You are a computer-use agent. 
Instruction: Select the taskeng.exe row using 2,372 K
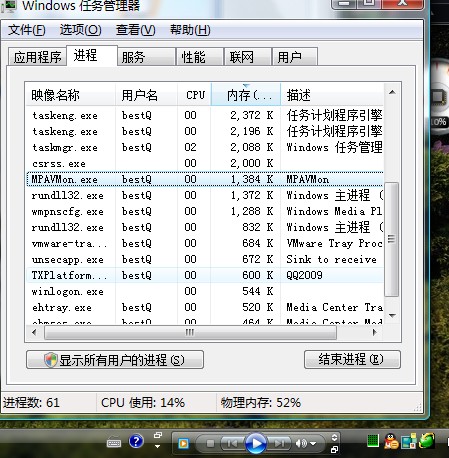click(205, 115)
